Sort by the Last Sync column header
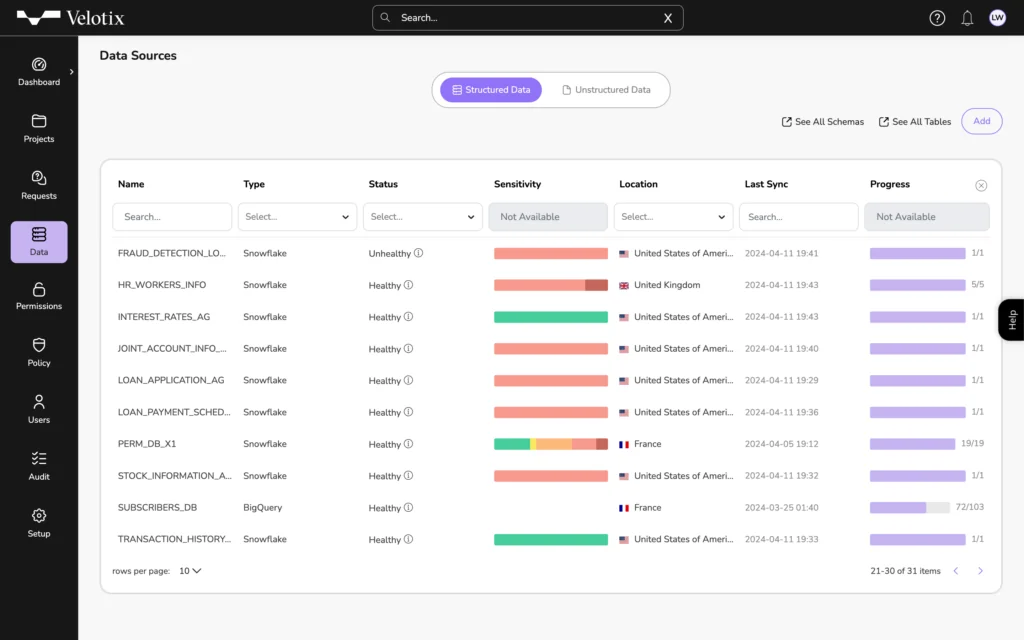This screenshot has height=640, width=1024. click(x=766, y=184)
